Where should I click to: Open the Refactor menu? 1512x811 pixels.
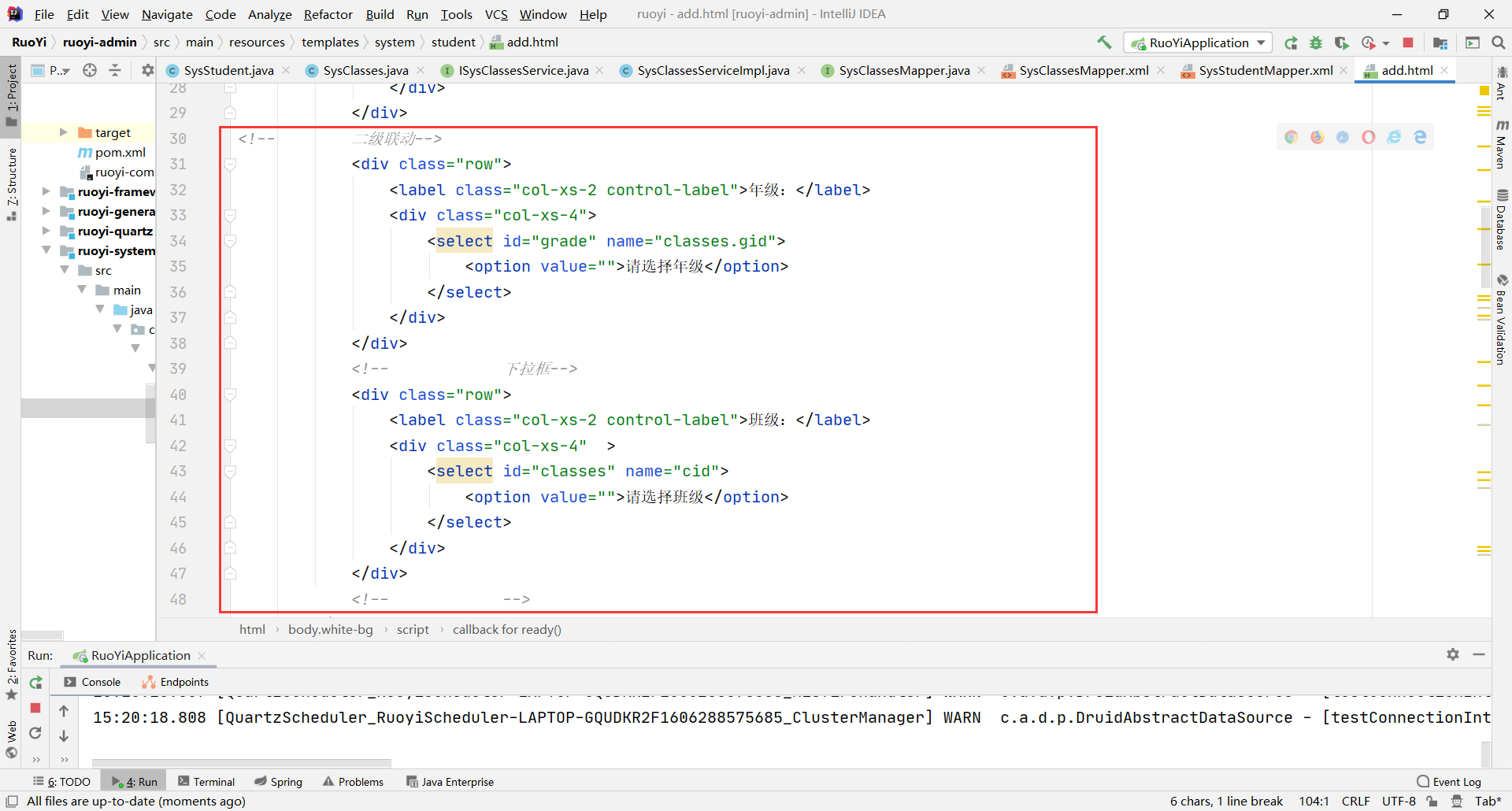[x=328, y=14]
